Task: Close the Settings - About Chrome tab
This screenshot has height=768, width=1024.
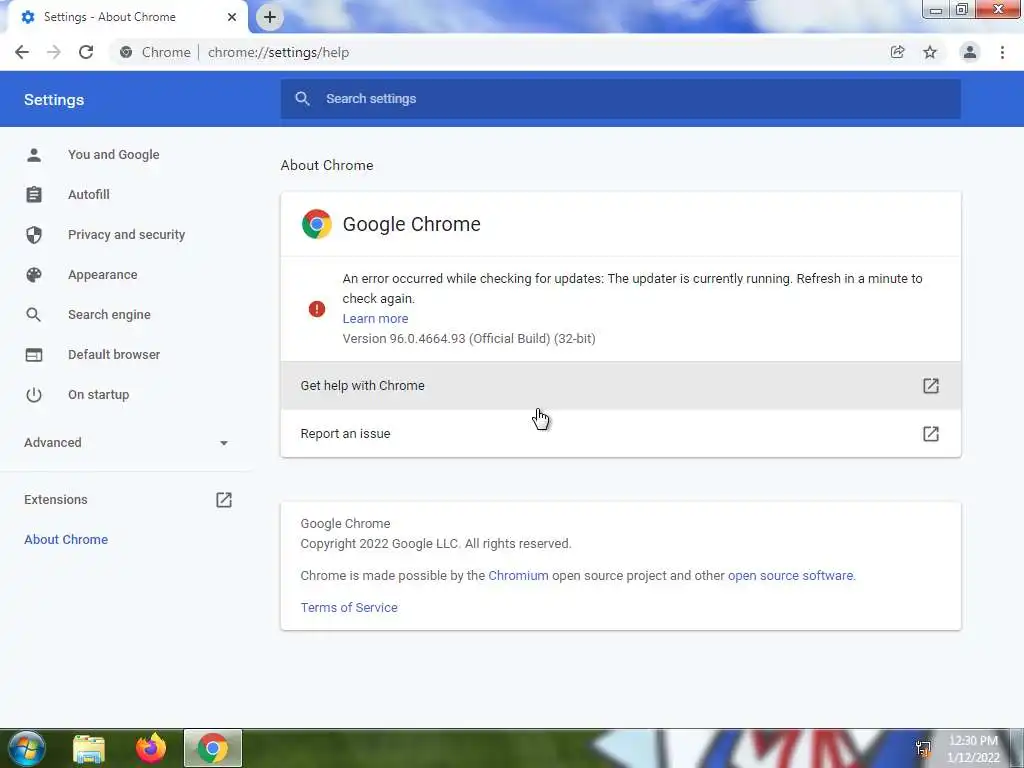Action: [232, 17]
